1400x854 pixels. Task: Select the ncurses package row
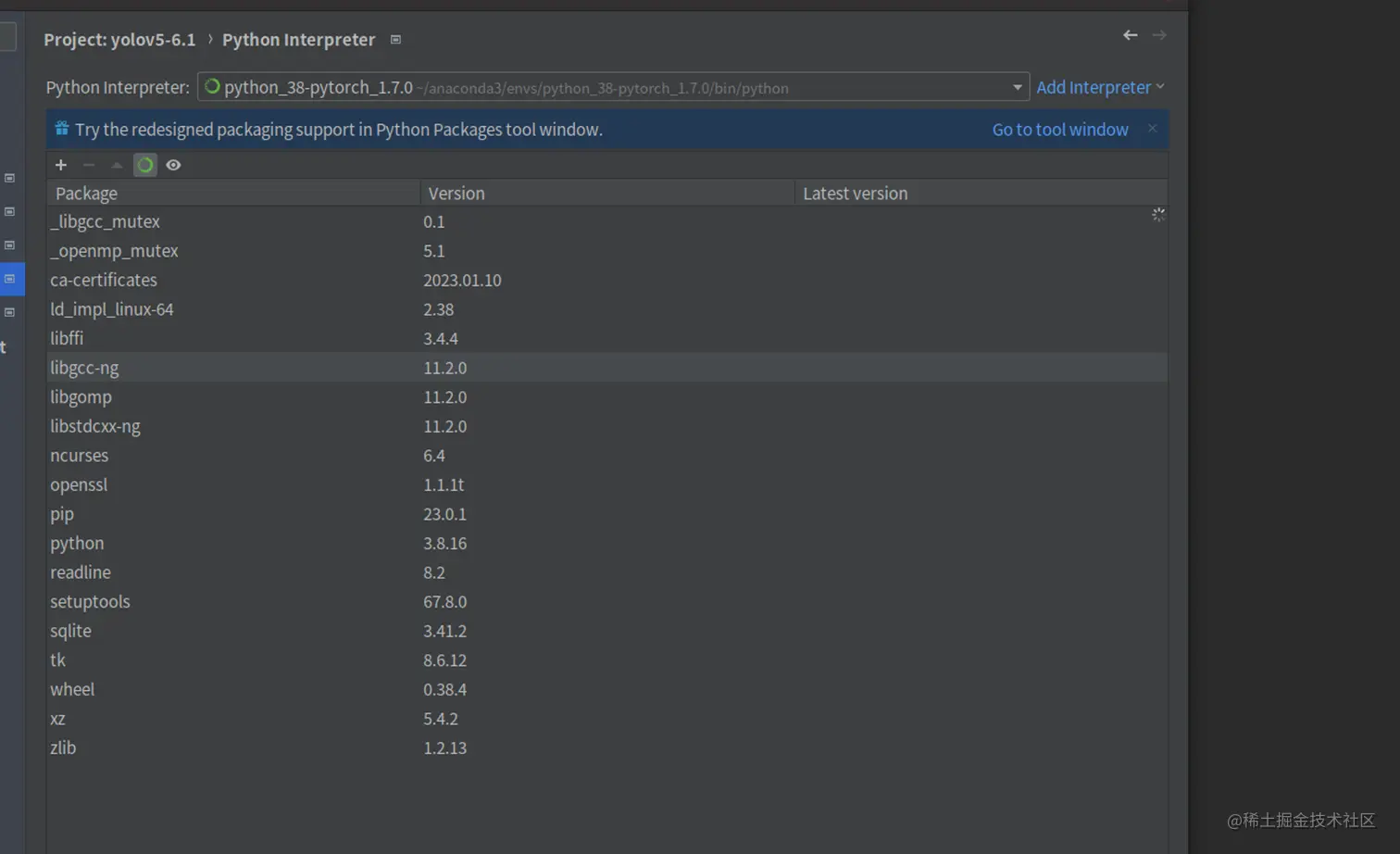(607, 456)
